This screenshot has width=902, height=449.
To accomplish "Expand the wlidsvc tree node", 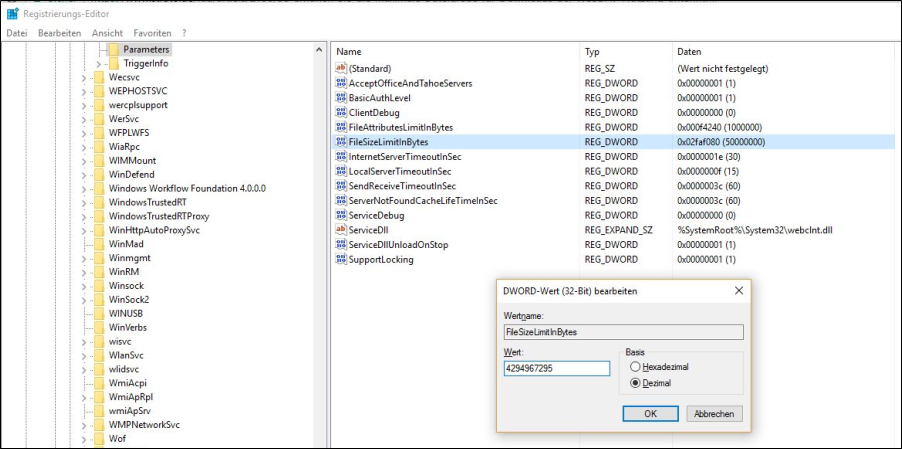I will click(x=84, y=369).
